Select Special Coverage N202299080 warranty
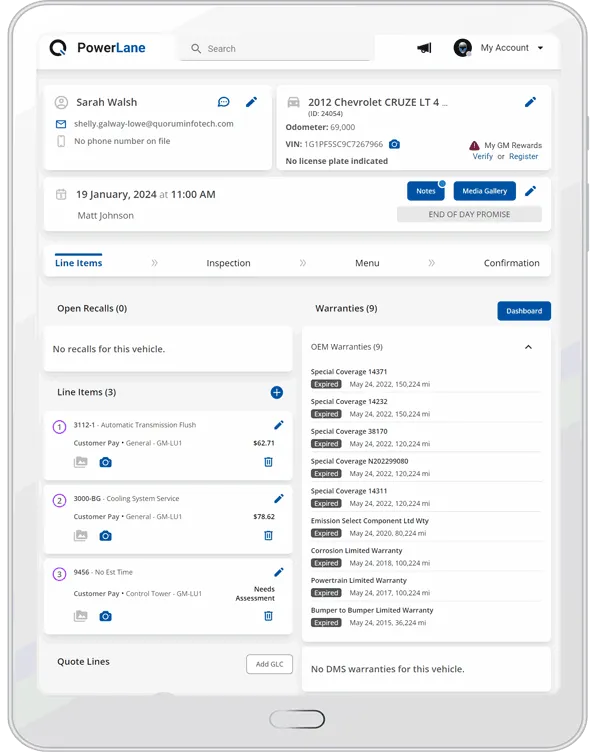This screenshot has width=600, height=754. (426, 467)
